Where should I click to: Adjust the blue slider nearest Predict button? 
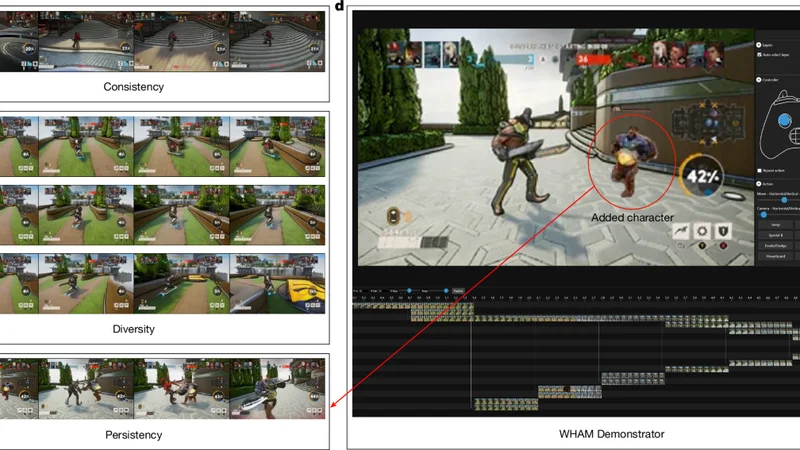point(446,291)
